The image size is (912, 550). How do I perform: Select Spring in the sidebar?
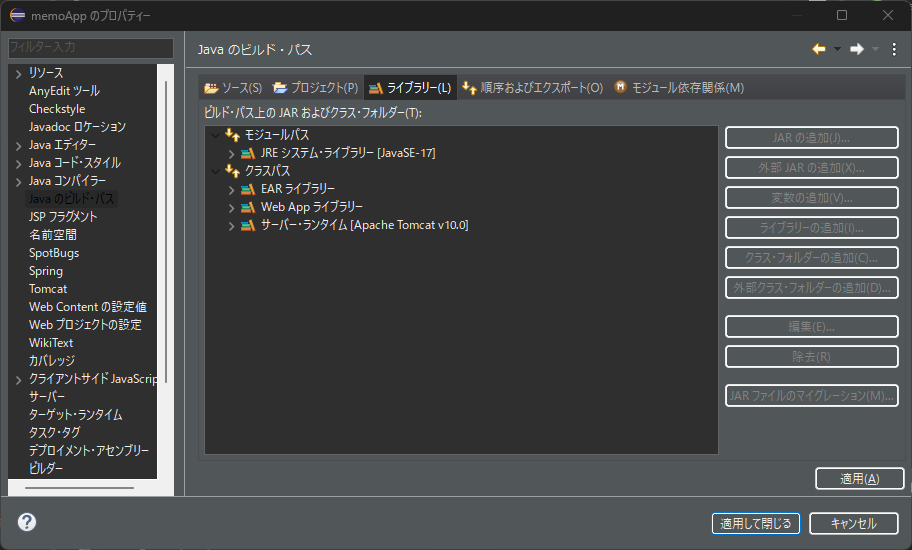click(x=46, y=271)
